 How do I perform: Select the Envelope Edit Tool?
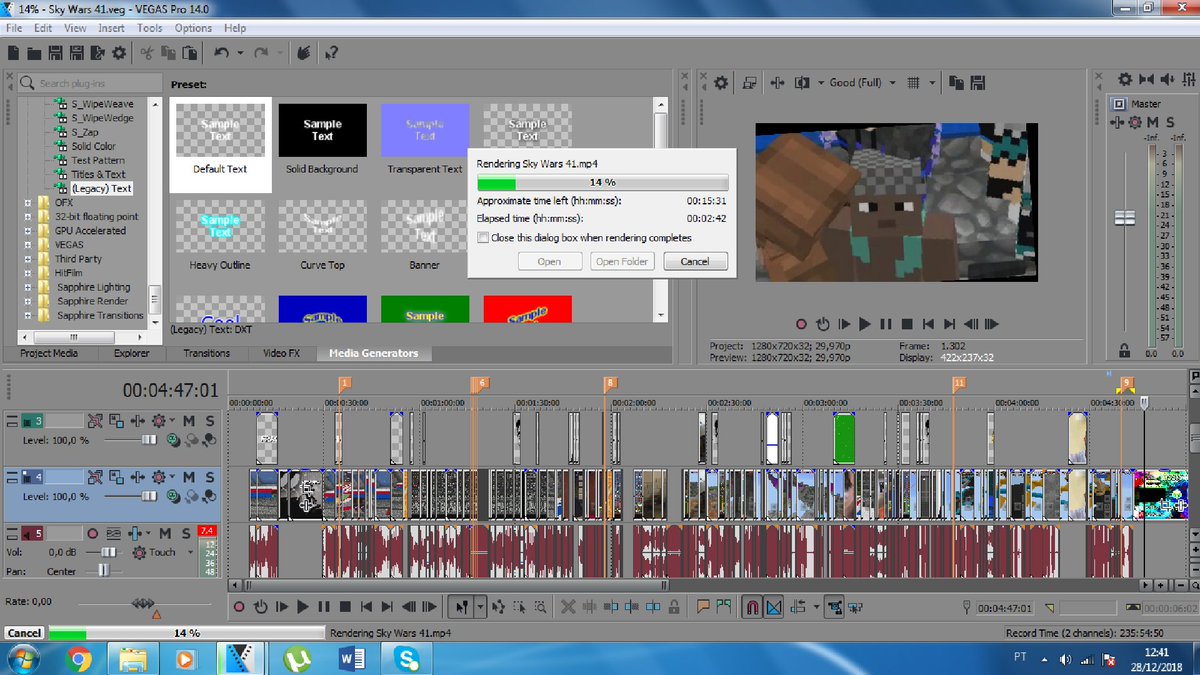point(498,607)
